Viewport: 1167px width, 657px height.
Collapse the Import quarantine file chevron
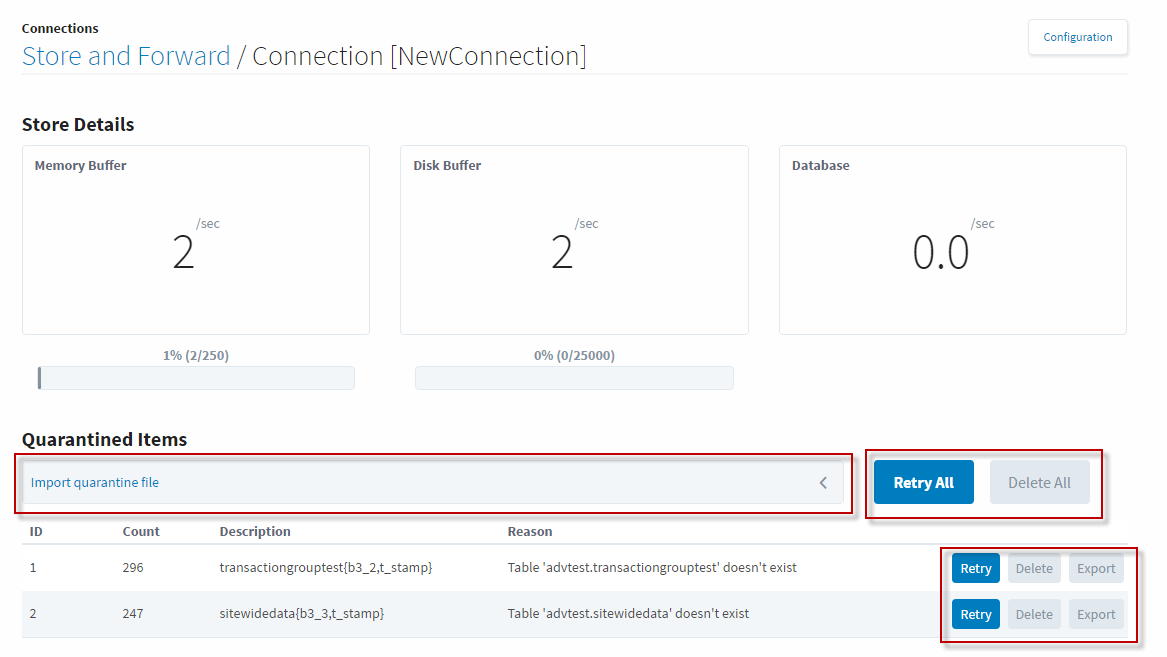[823, 483]
